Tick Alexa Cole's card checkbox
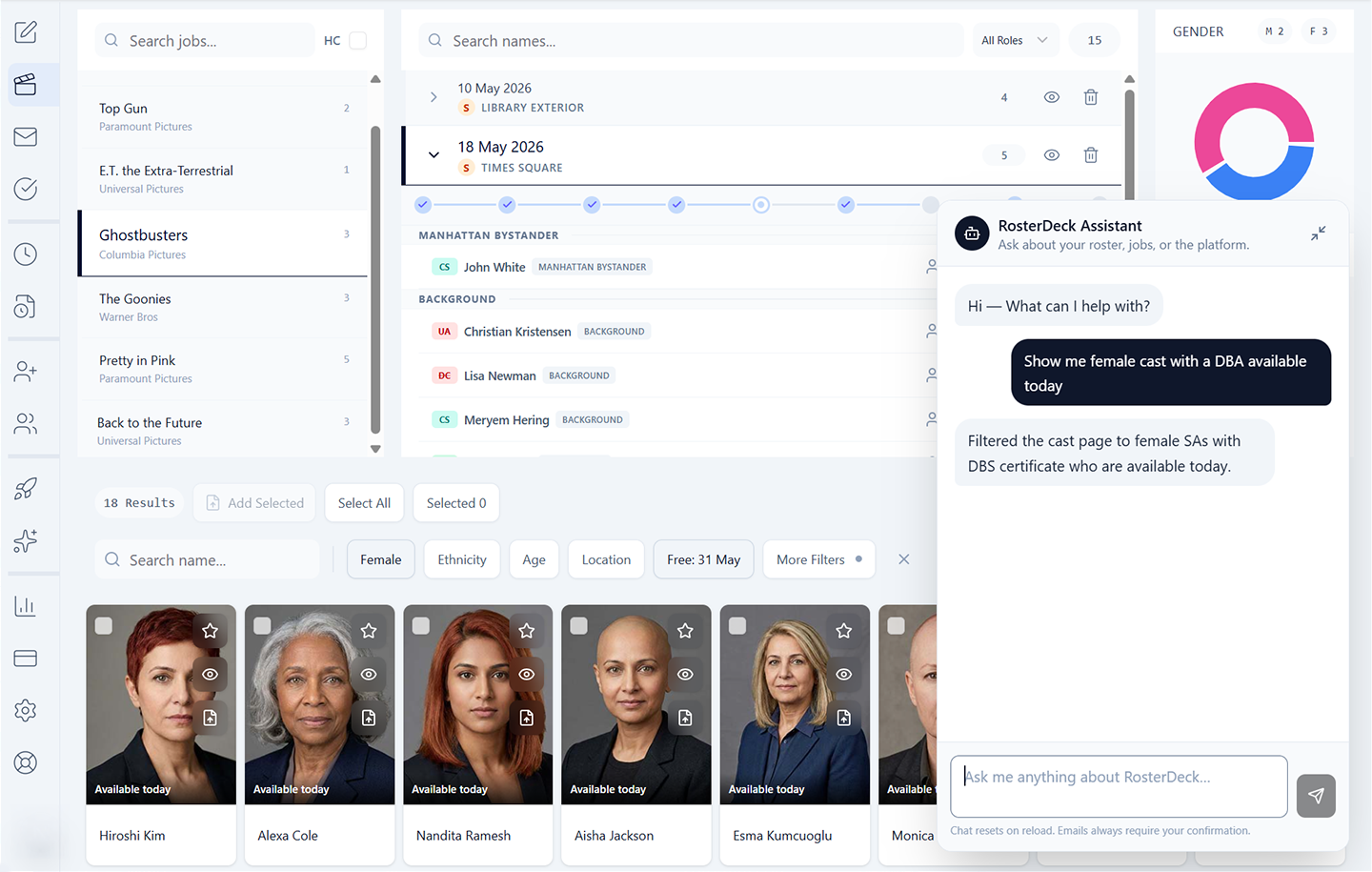This screenshot has height=872, width=1372. click(262, 626)
